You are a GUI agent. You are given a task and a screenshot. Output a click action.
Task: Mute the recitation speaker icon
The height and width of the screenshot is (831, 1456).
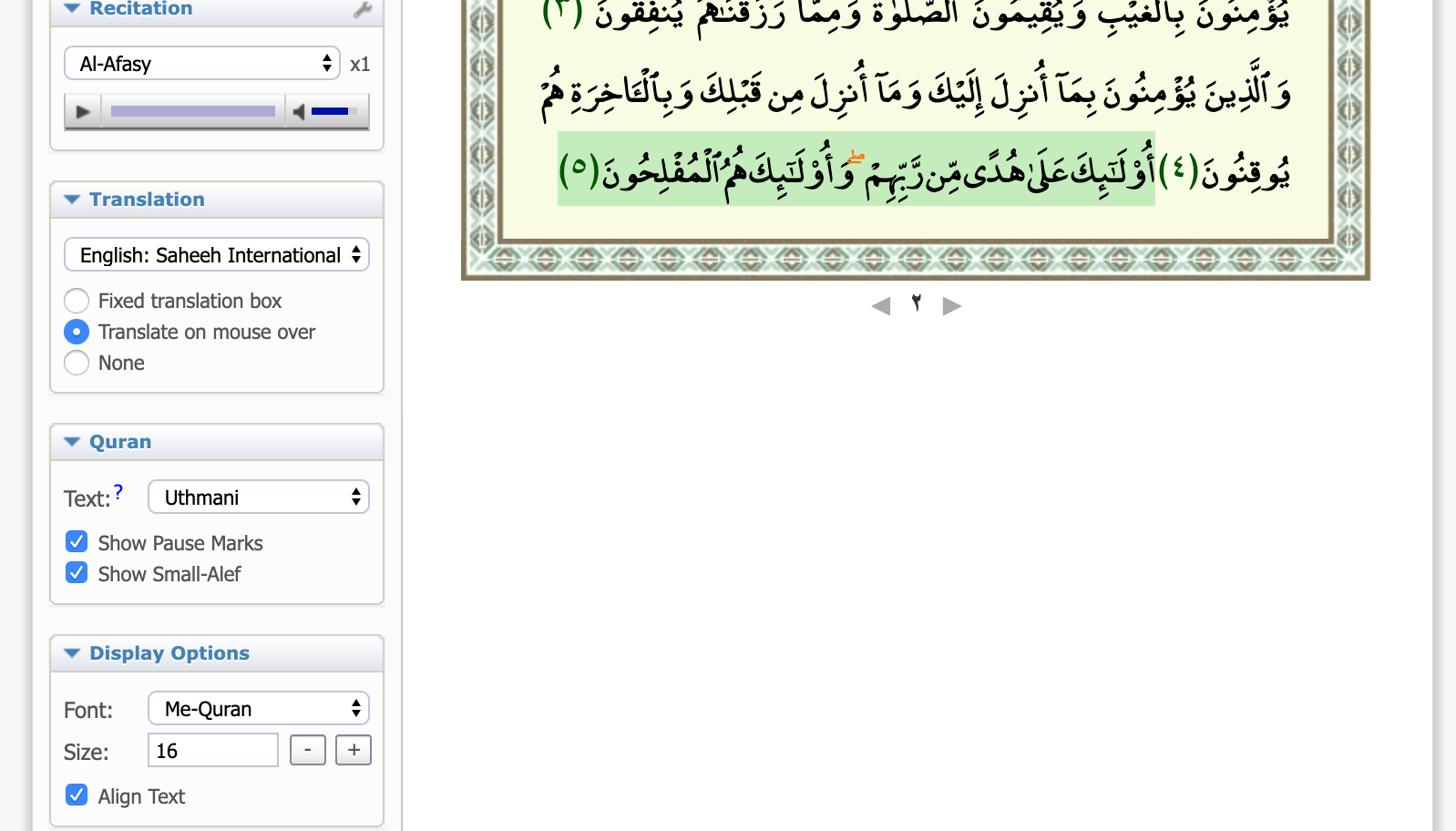click(298, 112)
